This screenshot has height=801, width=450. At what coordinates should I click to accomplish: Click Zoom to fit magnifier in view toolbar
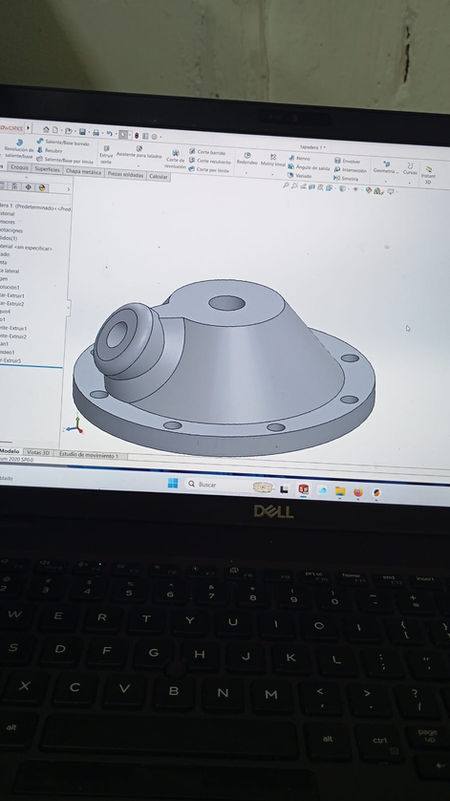(286, 186)
